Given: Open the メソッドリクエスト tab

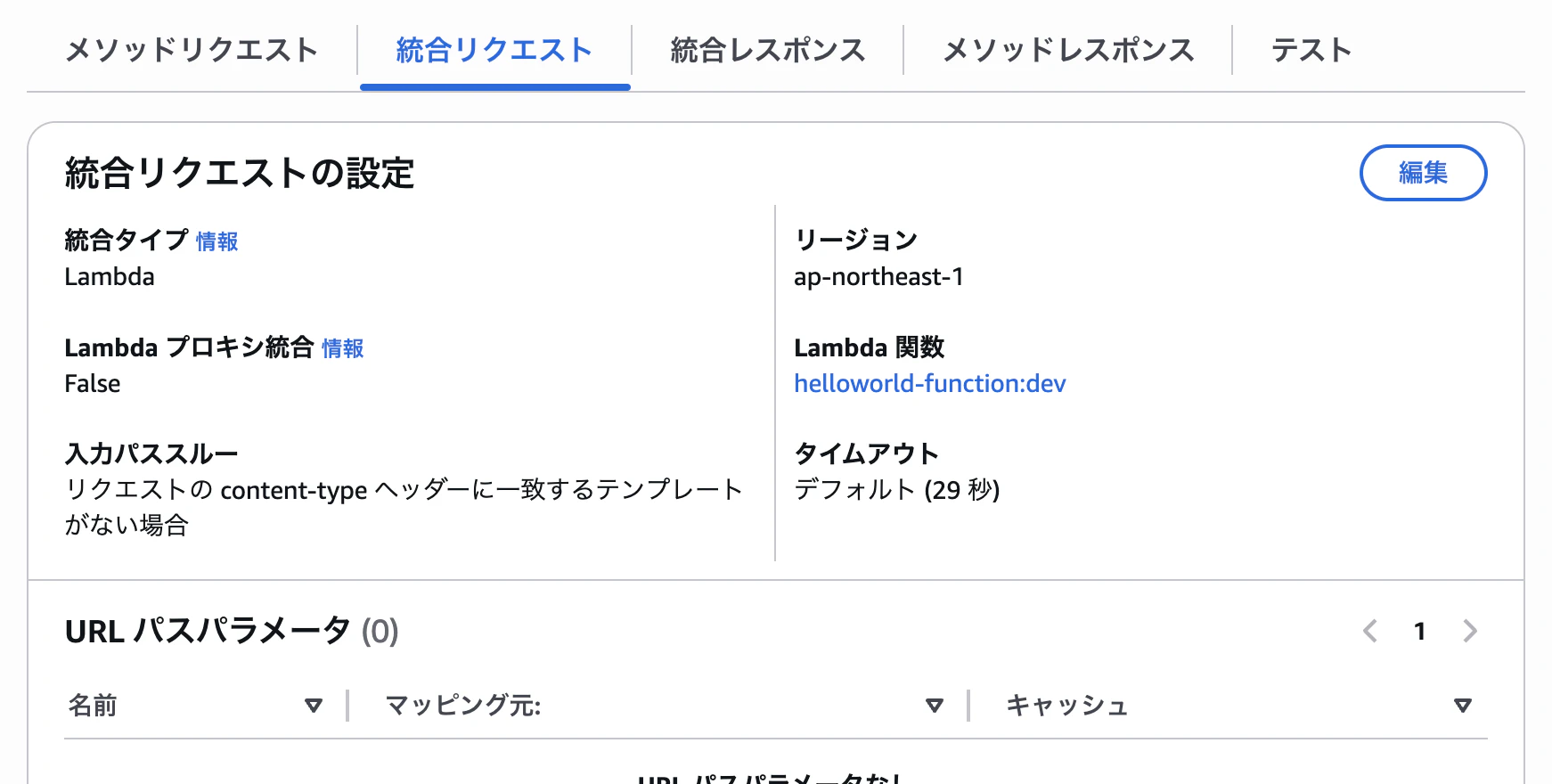Looking at the screenshot, I should tap(192, 51).
